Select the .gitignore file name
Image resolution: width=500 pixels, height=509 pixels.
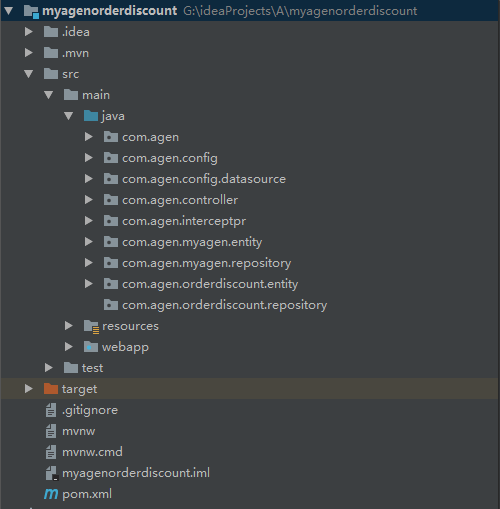click(x=90, y=411)
